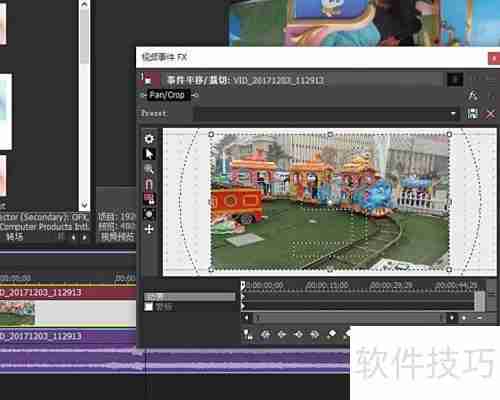Select the VID_20171203_112913 audio track header
Image resolution: width=500 pixels, height=400 pixels.
68,336
